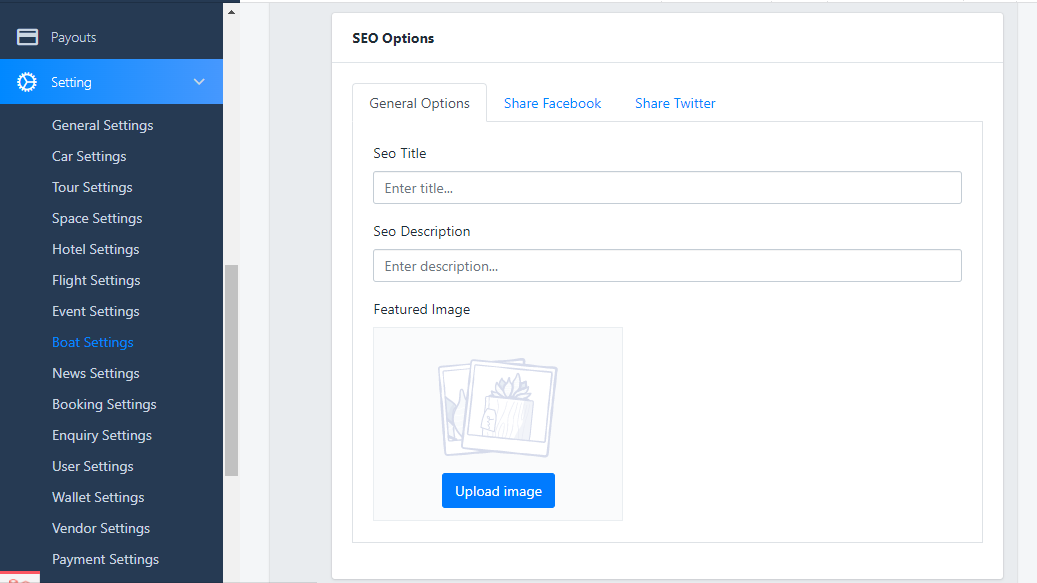Screen dimensions: 1037x583
Task: Navigate to Booking Settings
Action: click(x=104, y=404)
